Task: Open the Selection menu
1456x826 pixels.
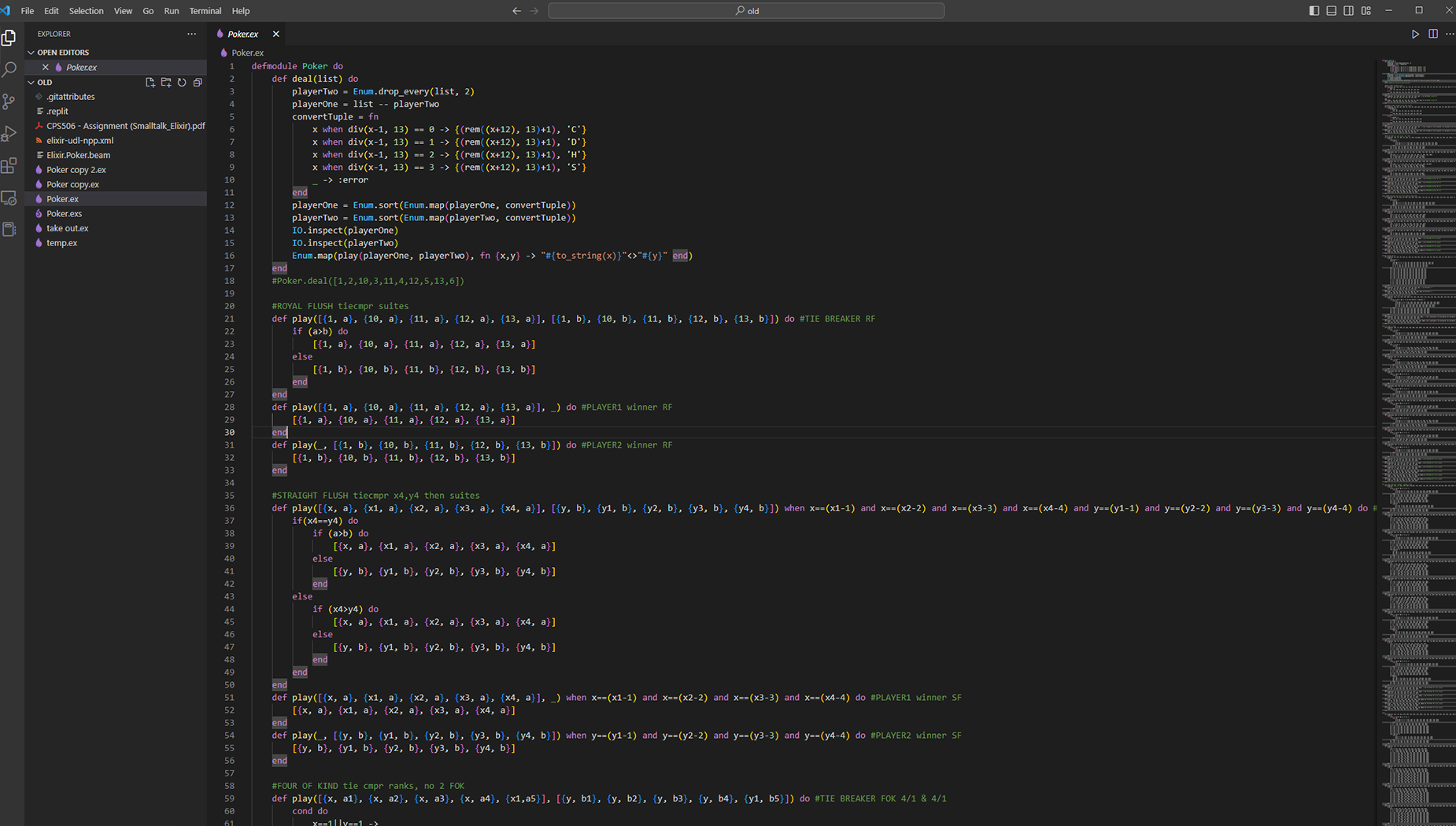Action: (x=86, y=11)
